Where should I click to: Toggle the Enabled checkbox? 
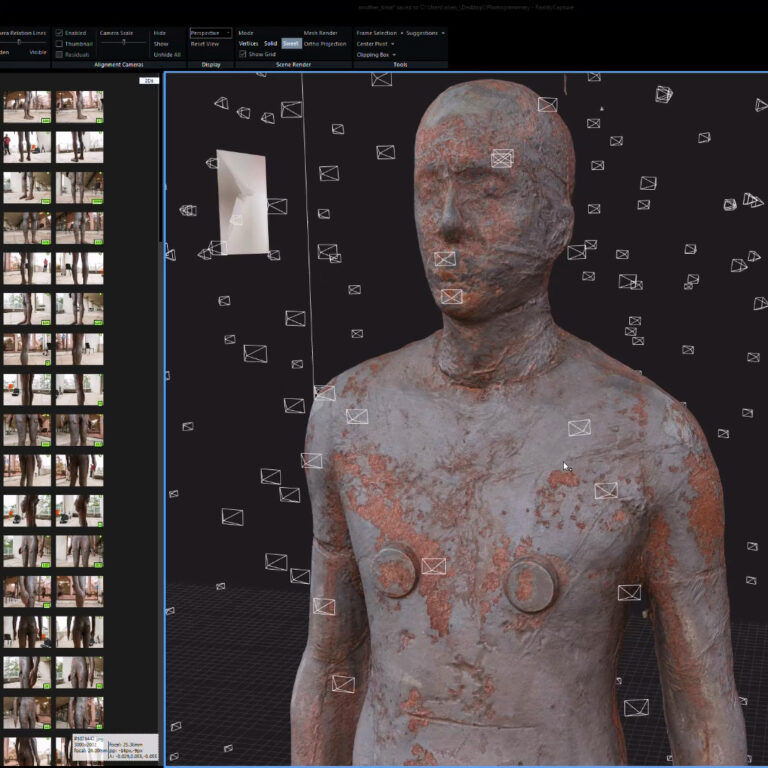tap(60, 33)
